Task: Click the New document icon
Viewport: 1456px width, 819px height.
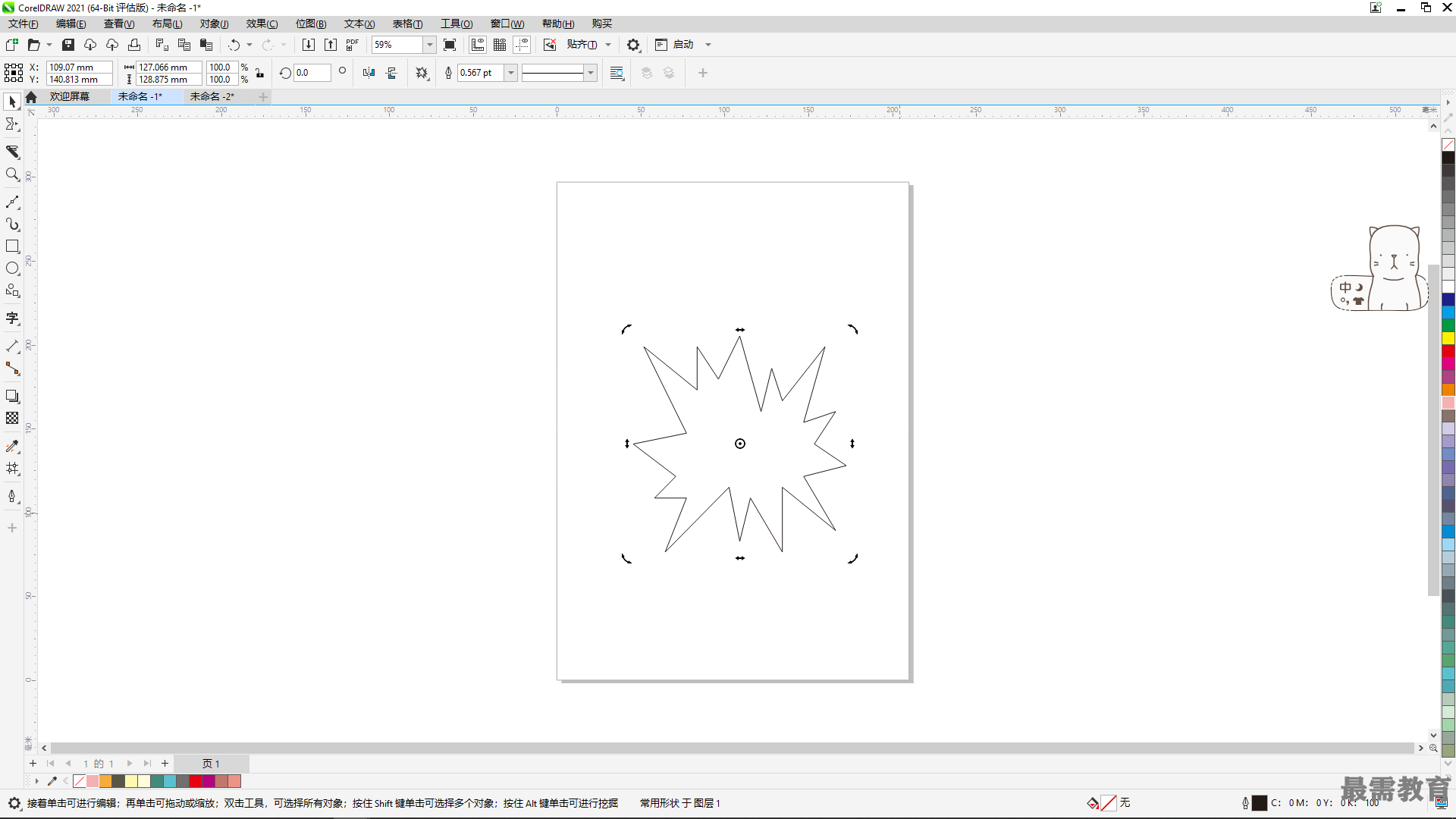Action: click(12, 45)
